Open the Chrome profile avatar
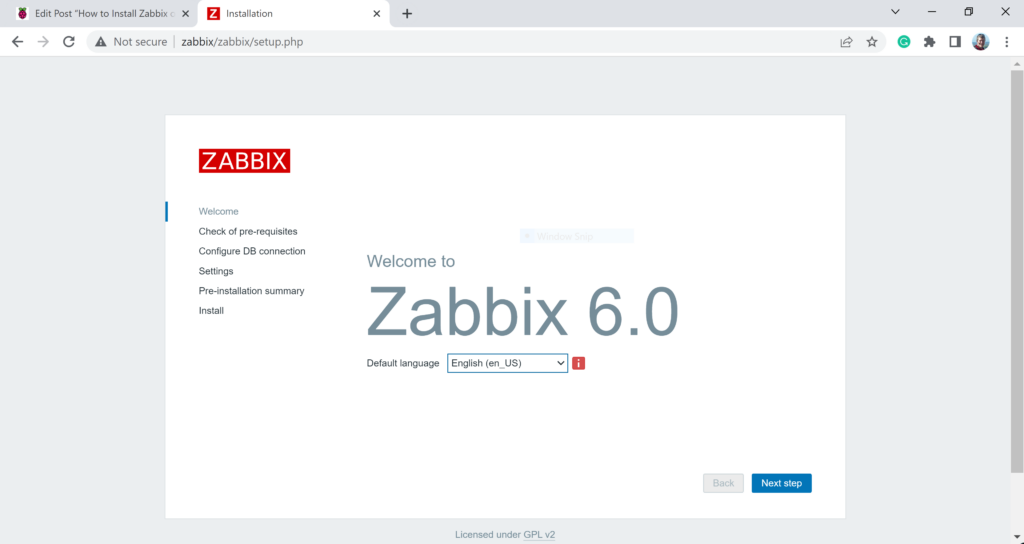This screenshot has width=1024, height=544. 980,42
